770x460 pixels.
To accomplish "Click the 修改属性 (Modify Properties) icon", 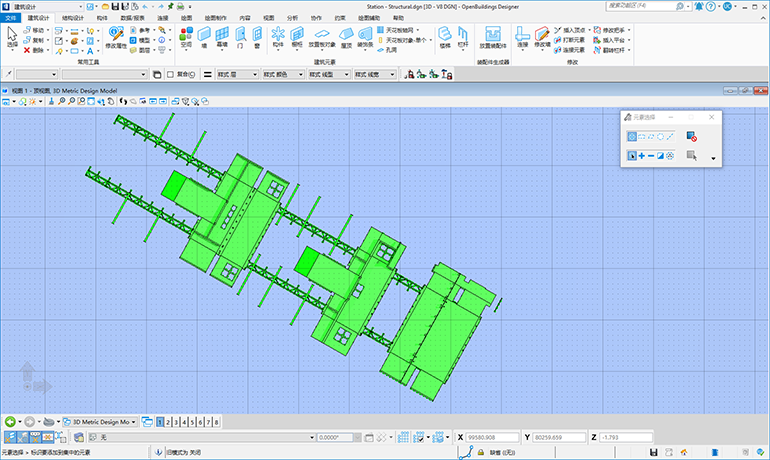I will (x=115, y=35).
